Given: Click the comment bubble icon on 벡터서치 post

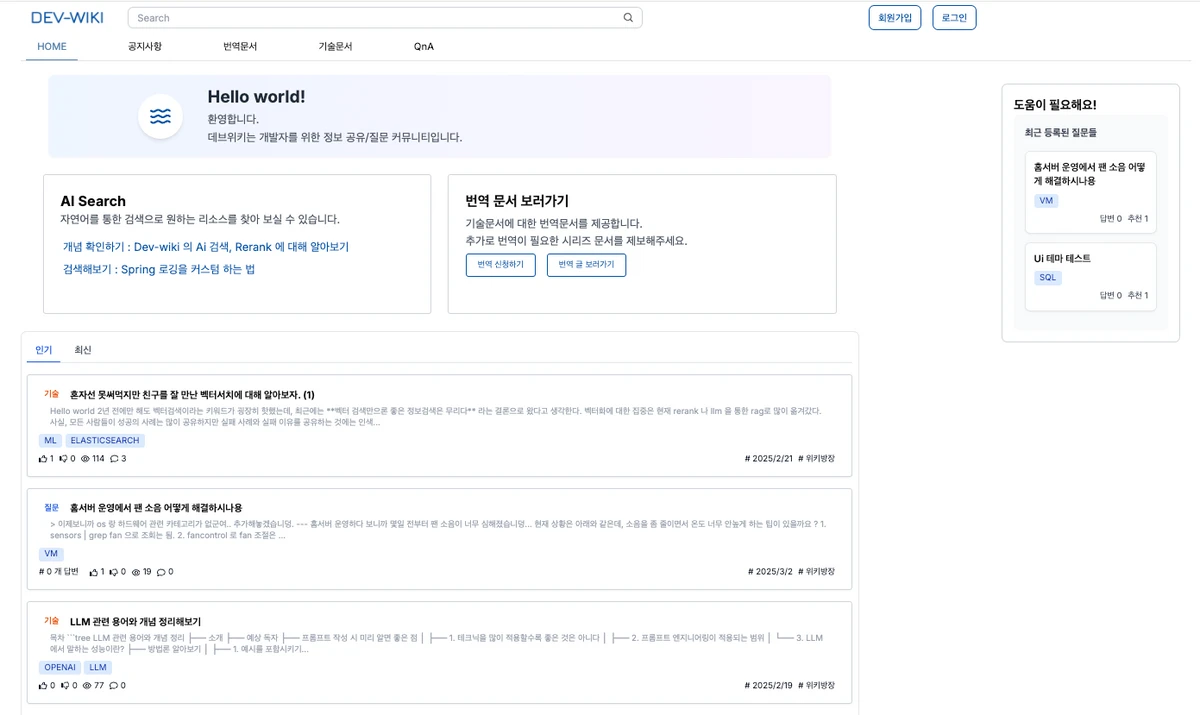Looking at the screenshot, I should (x=114, y=459).
